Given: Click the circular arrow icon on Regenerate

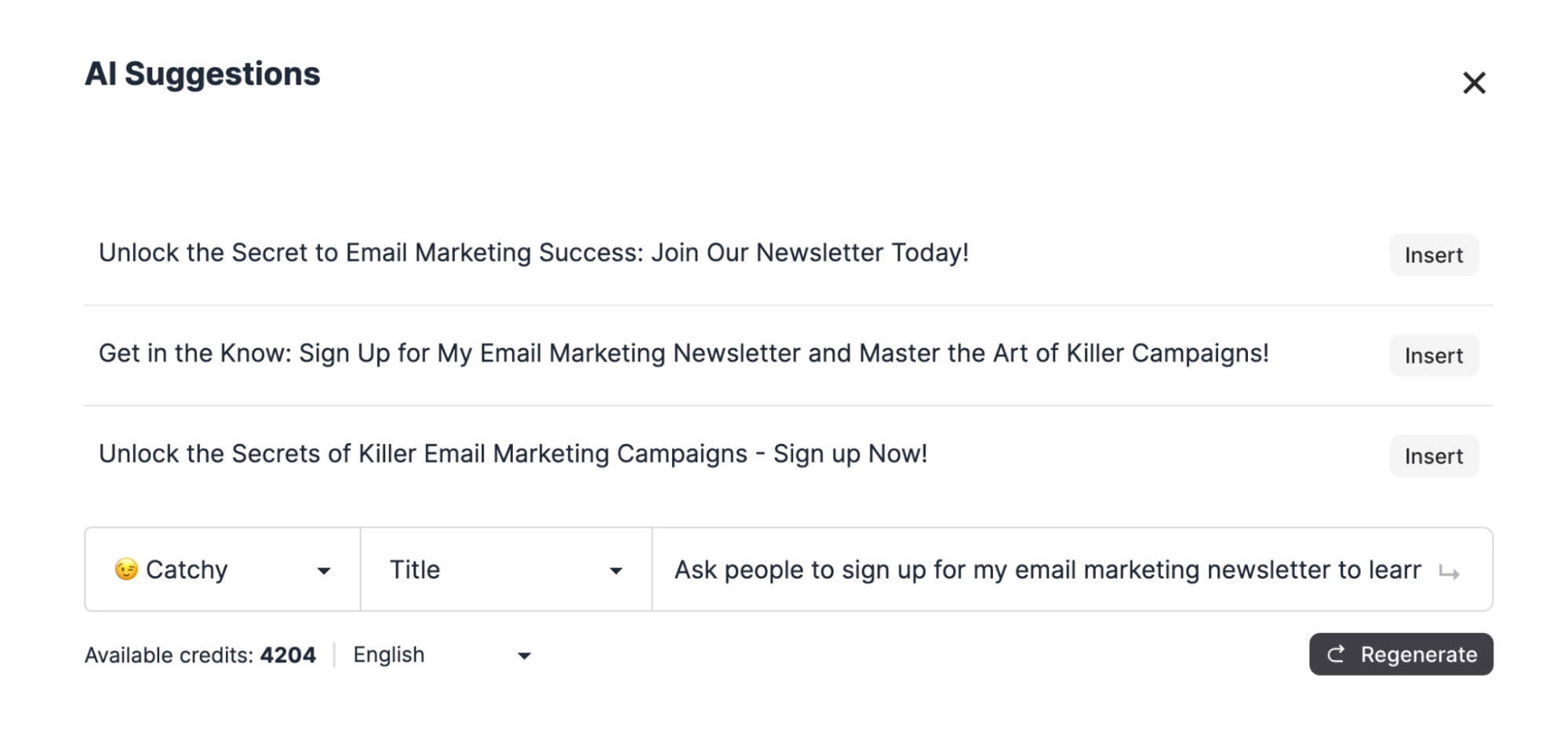Looking at the screenshot, I should (x=1336, y=654).
